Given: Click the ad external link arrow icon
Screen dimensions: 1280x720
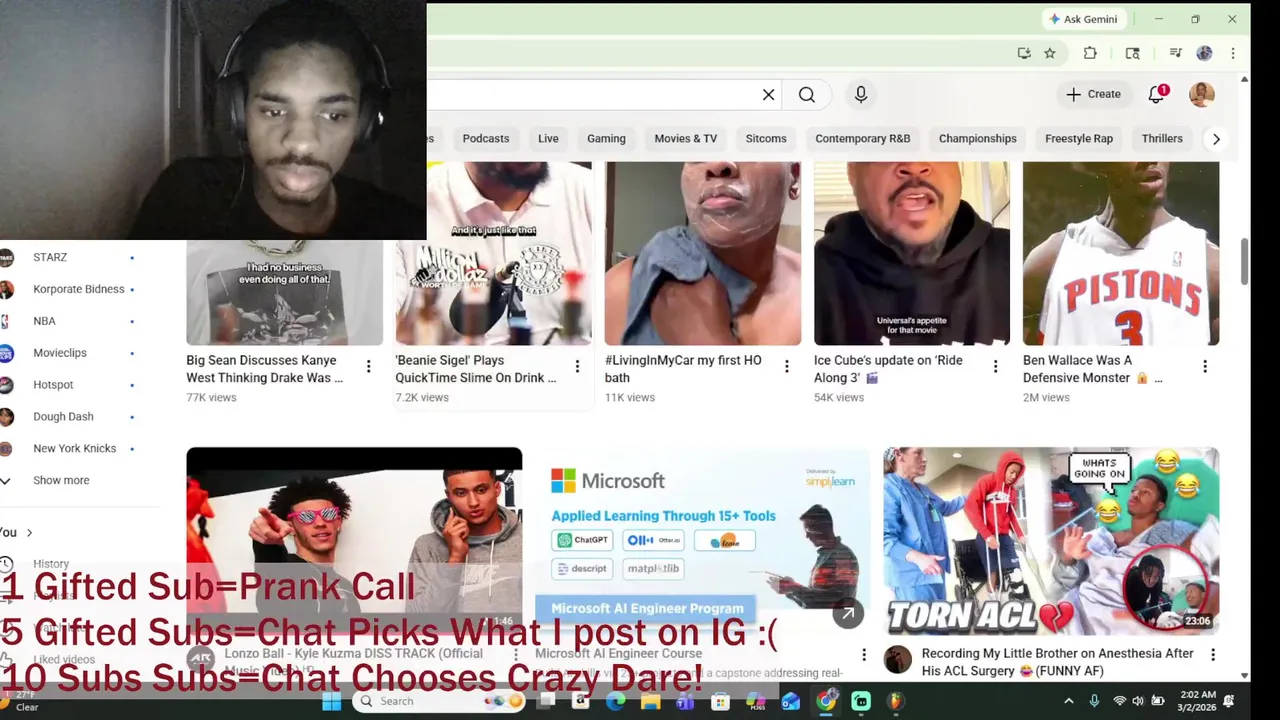Looking at the screenshot, I should tap(848, 614).
